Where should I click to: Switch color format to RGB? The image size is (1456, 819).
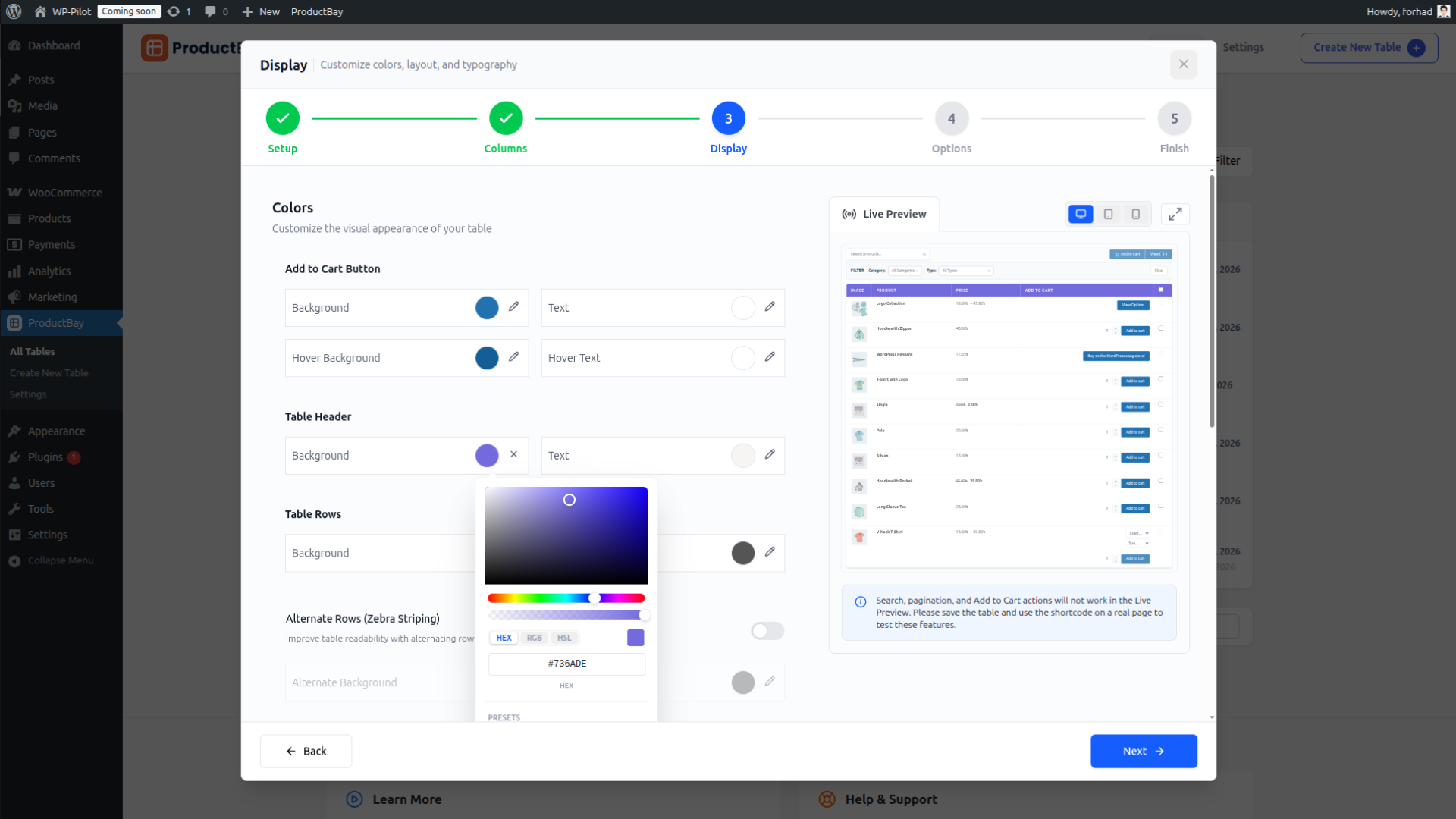(x=534, y=638)
